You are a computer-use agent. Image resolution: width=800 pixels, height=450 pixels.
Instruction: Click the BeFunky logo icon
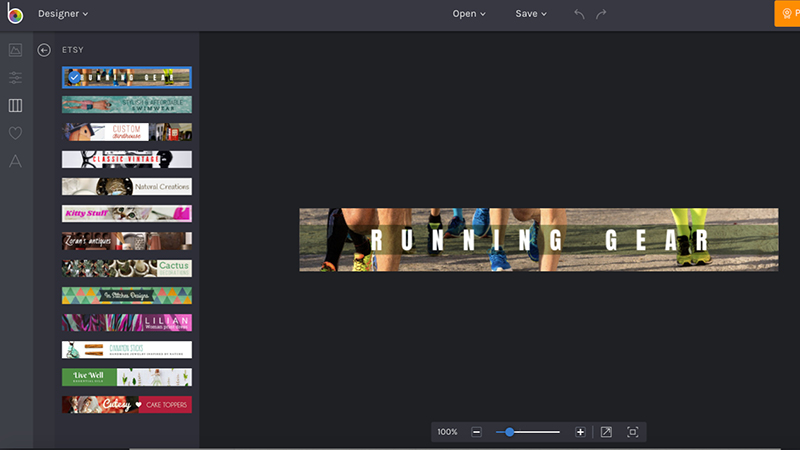tap(15, 13)
